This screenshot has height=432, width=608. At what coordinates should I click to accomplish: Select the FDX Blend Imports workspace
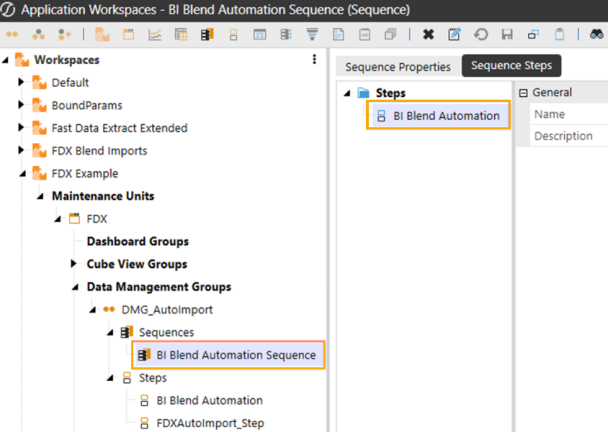click(100, 151)
